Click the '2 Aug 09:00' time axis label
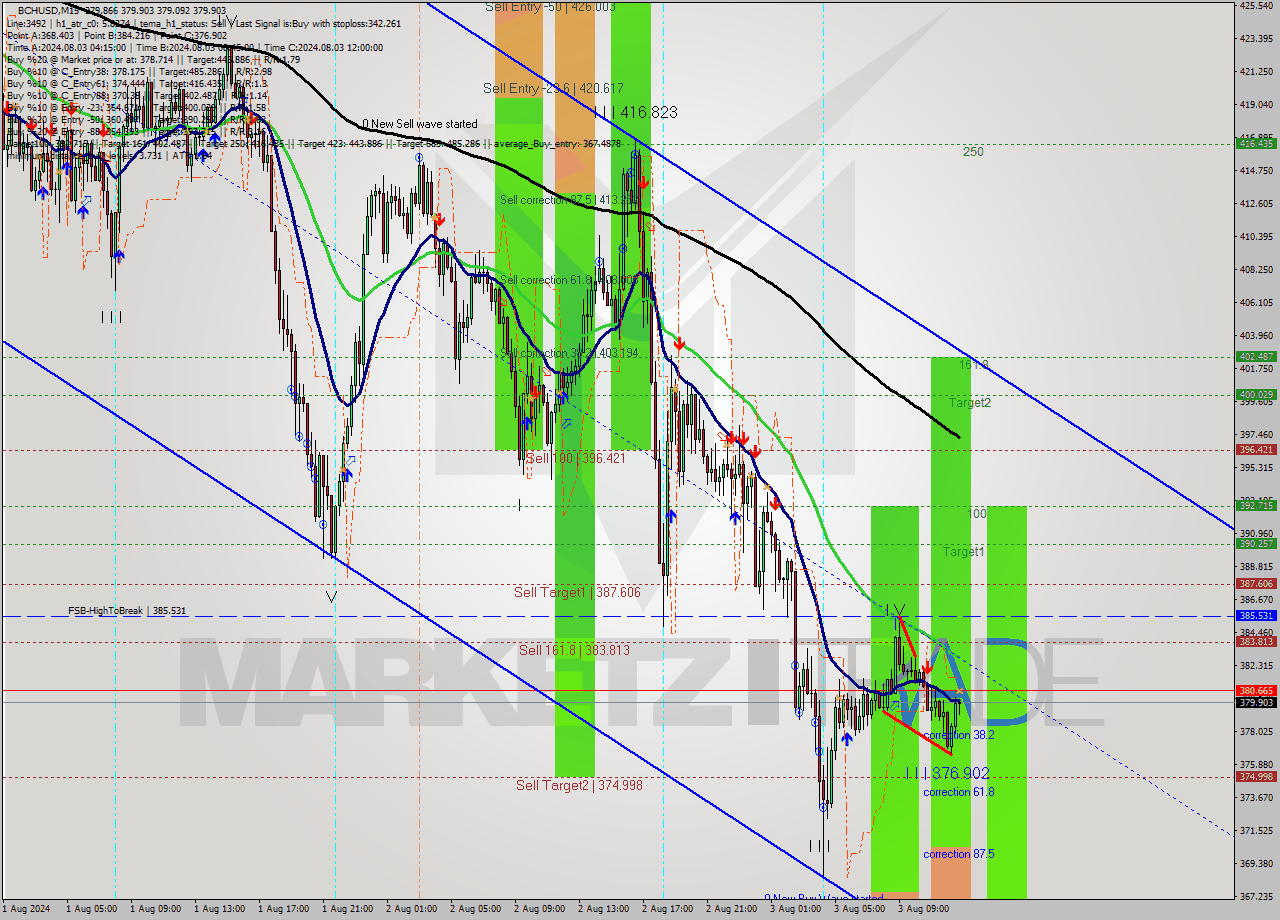The width and height of the screenshot is (1280, 920). [541, 909]
